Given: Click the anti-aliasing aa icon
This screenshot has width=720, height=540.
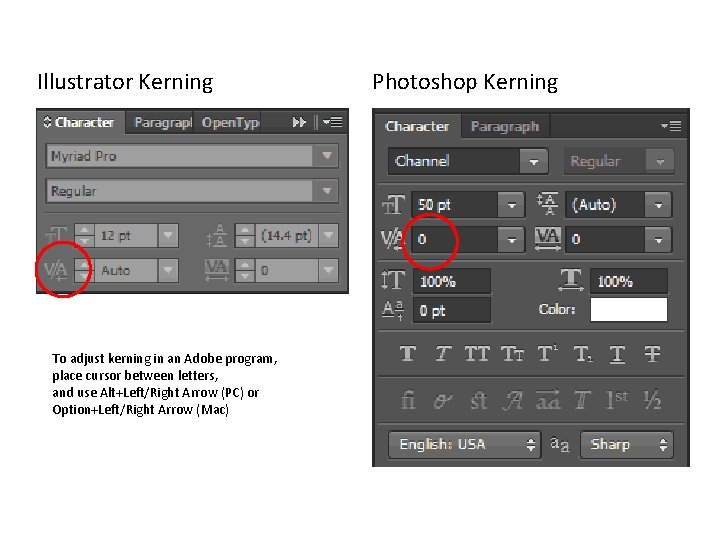Looking at the screenshot, I should click(x=560, y=444).
